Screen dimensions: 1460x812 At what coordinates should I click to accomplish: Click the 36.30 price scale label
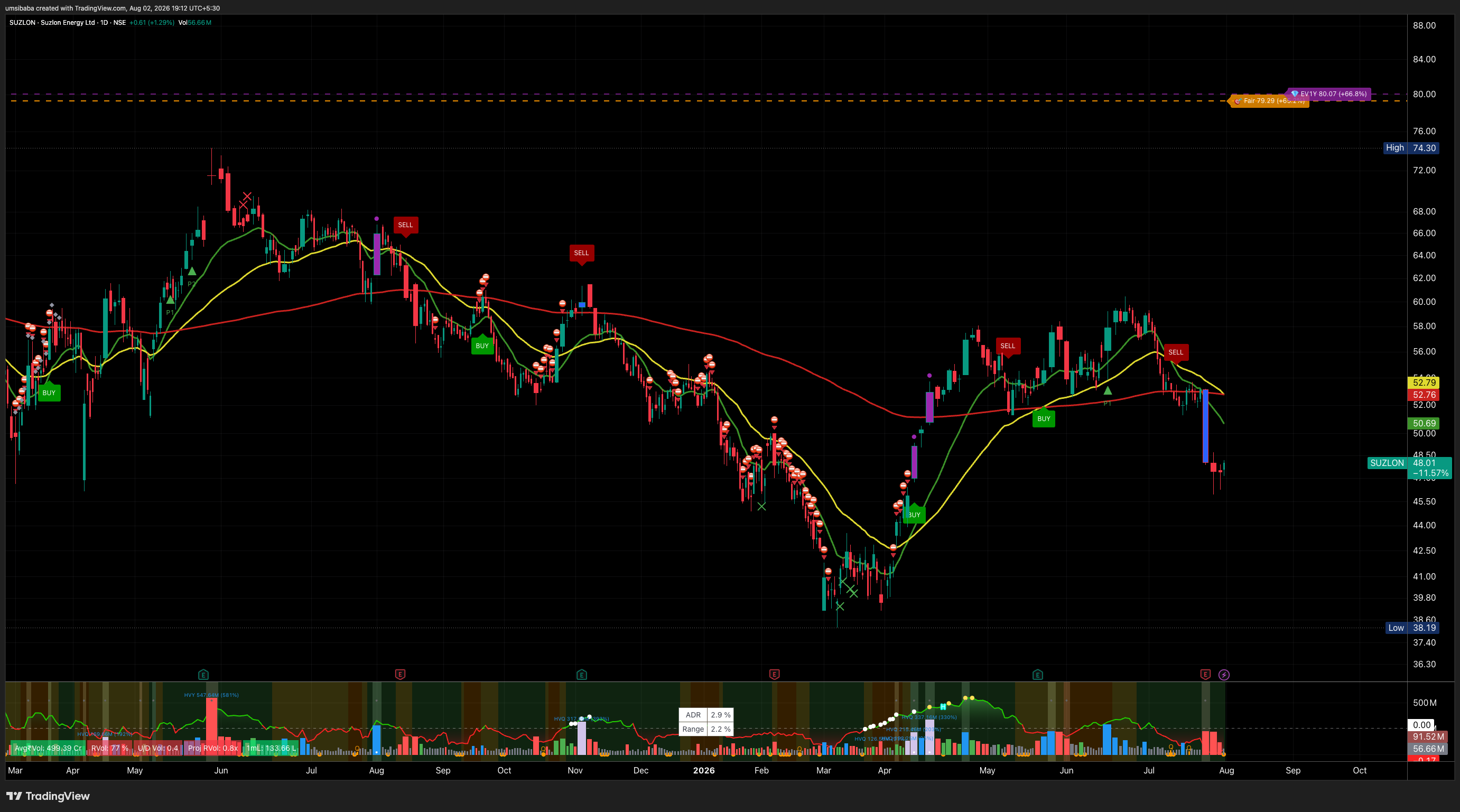[x=1424, y=664]
